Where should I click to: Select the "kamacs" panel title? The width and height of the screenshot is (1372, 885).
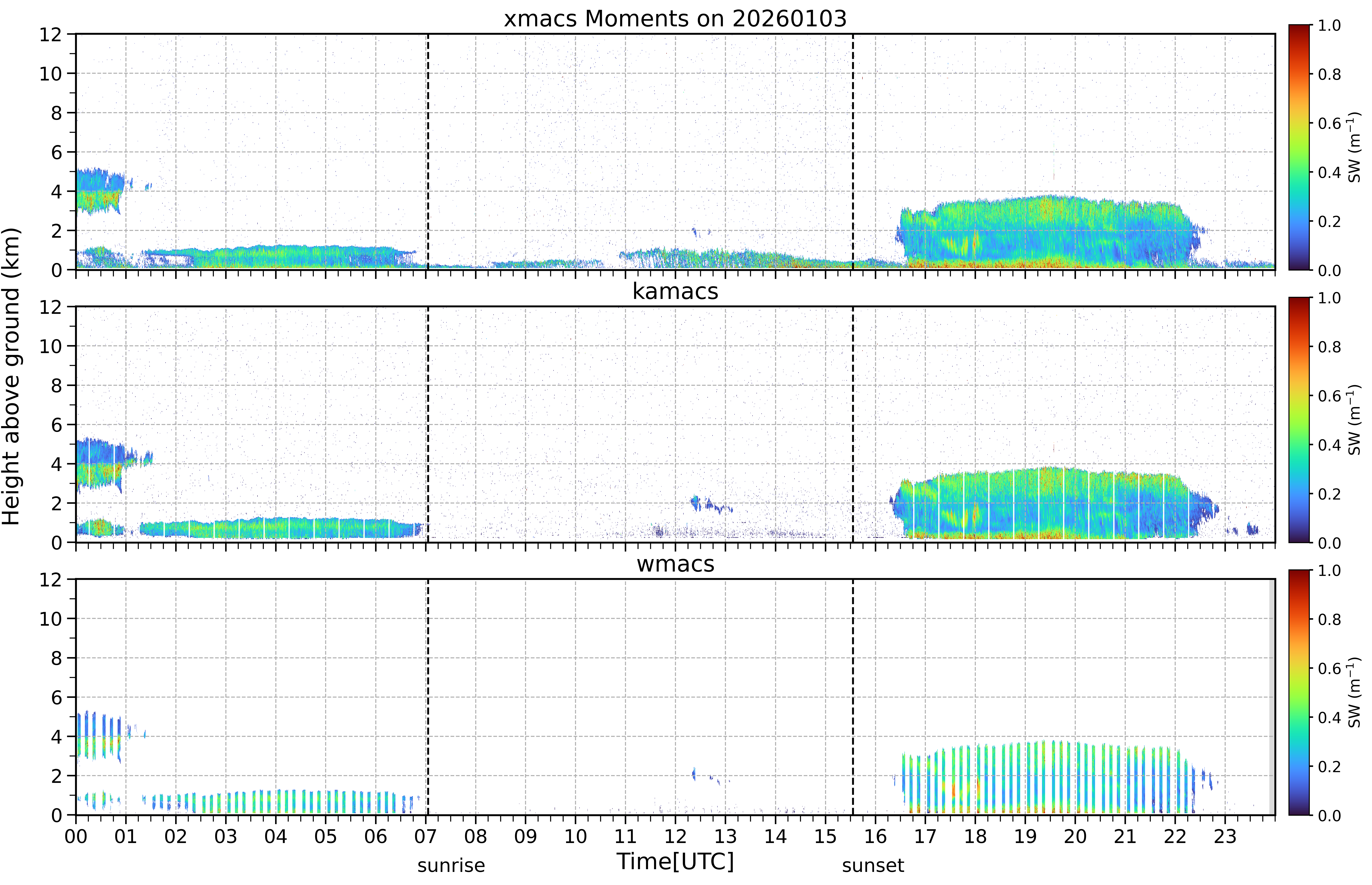pos(675,291)
